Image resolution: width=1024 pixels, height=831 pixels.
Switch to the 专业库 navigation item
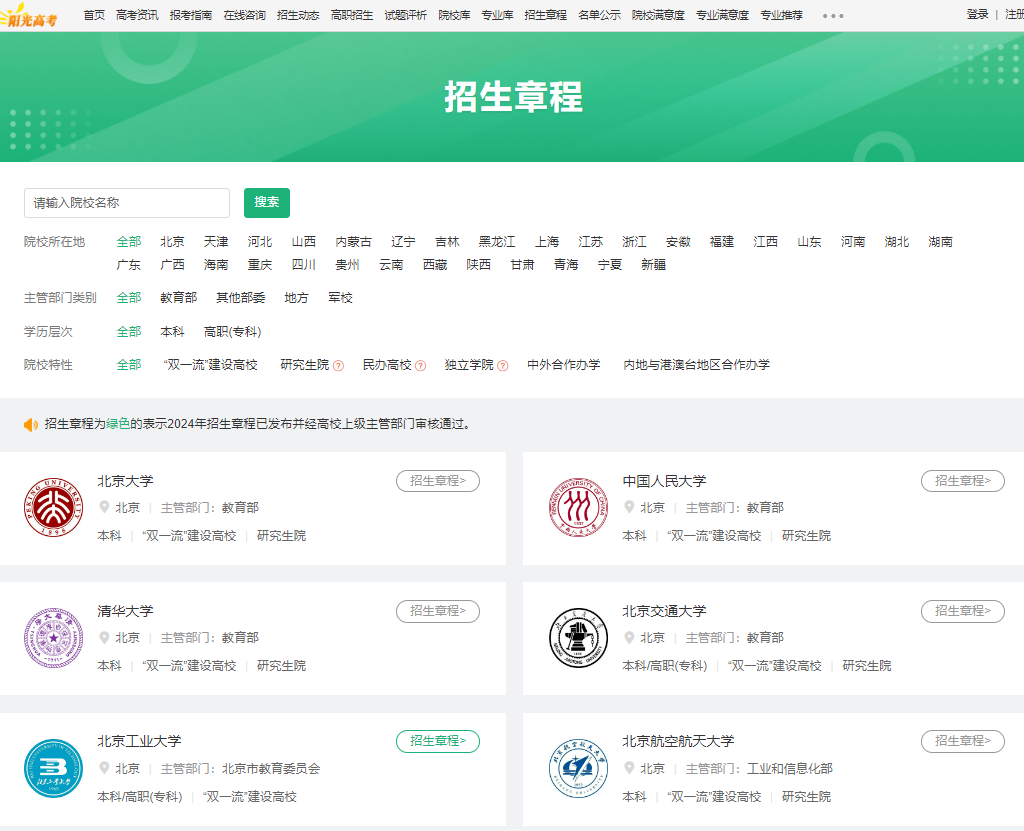(498, 15)
